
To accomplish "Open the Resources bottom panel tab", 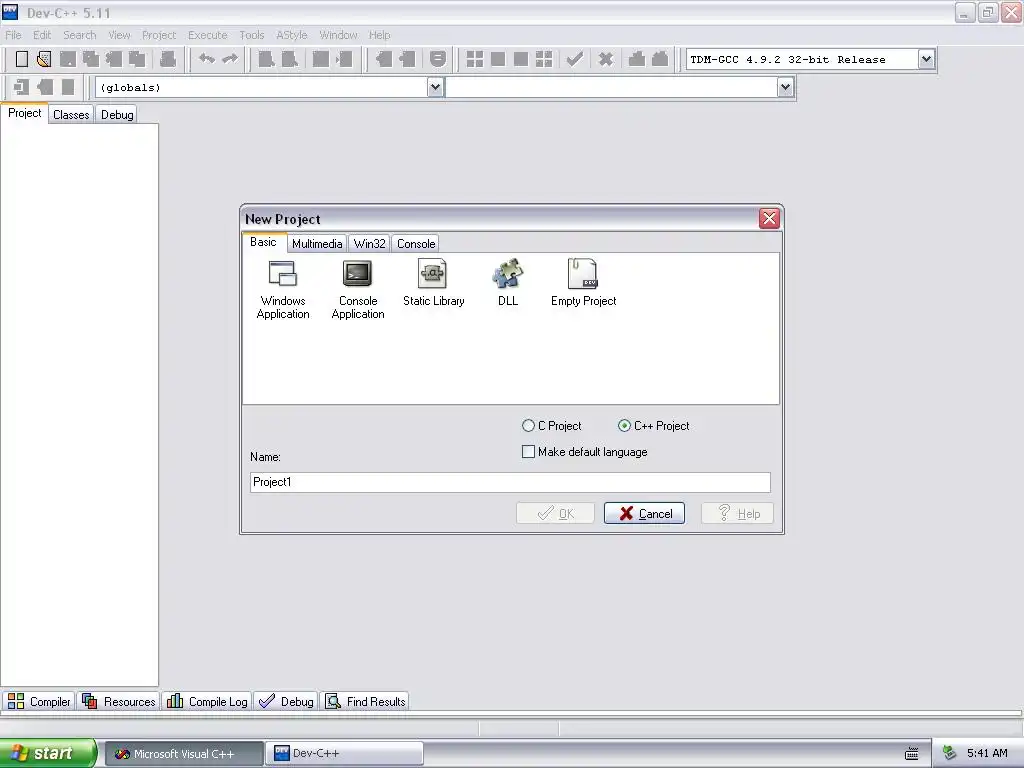I will coord(119,701).
